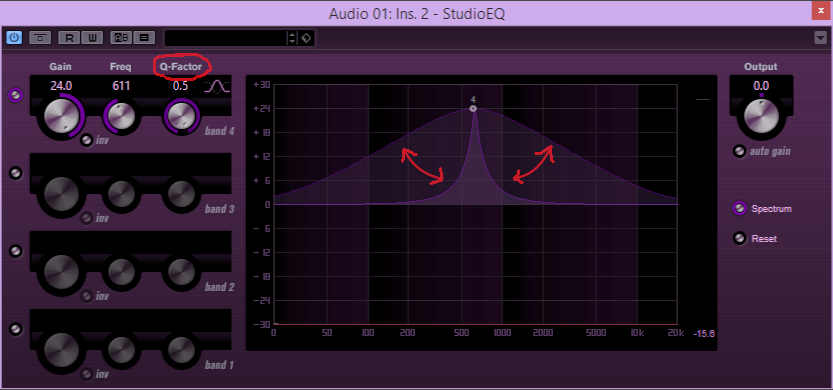Click the Freq column label
The height and width of the screenshot is (390, 833).
[121, 67]
